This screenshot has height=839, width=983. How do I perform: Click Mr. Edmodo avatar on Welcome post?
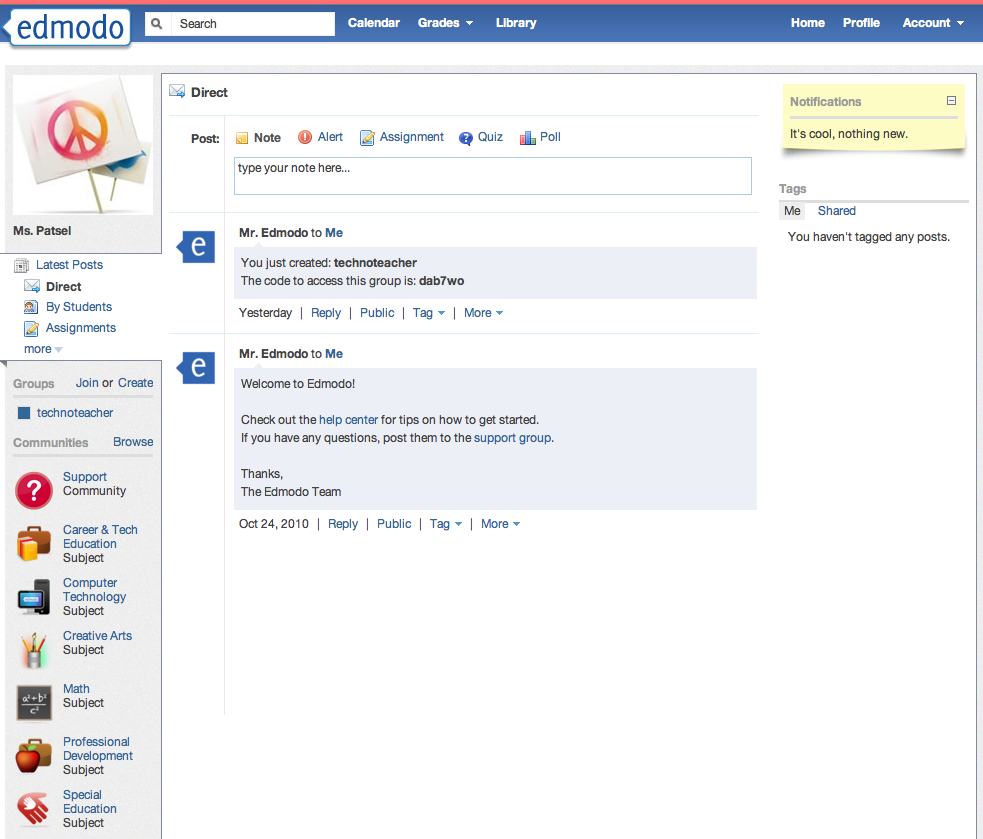tap(196, 367)
